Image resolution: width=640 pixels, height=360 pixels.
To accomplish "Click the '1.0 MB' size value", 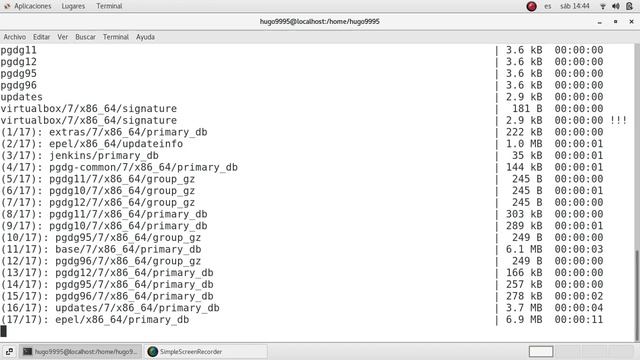I will click(524, 144).
